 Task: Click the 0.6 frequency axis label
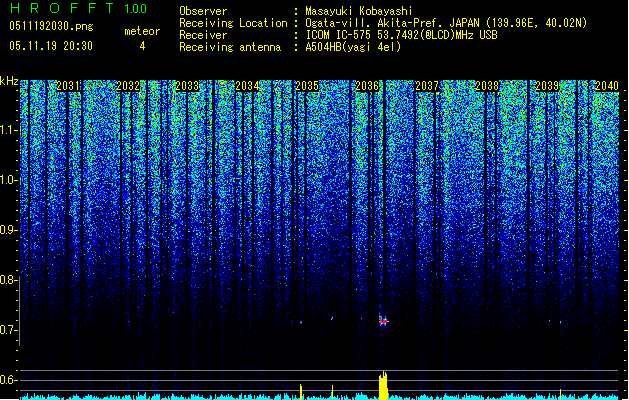(8, 380)
